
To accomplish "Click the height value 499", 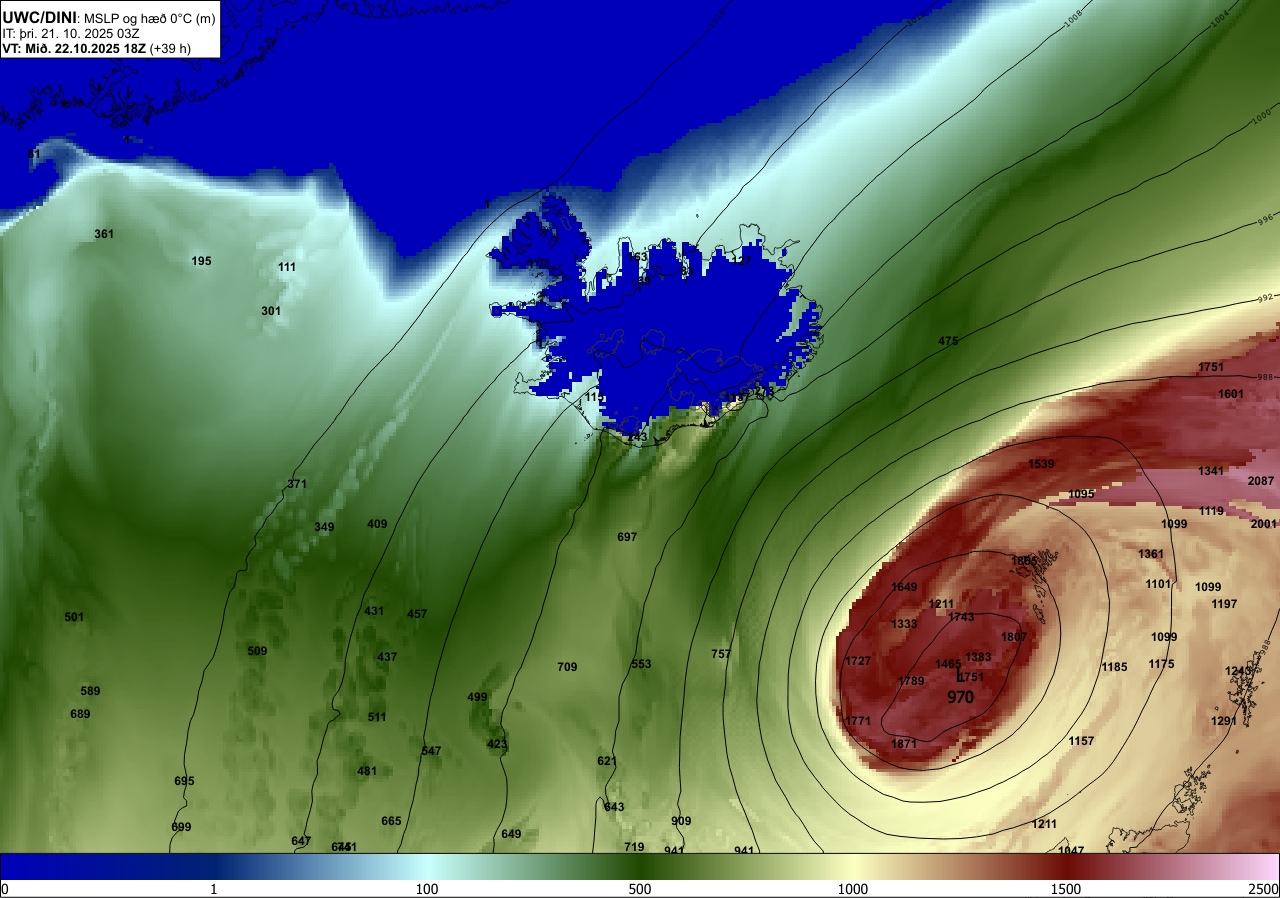I will coord(477,697).
